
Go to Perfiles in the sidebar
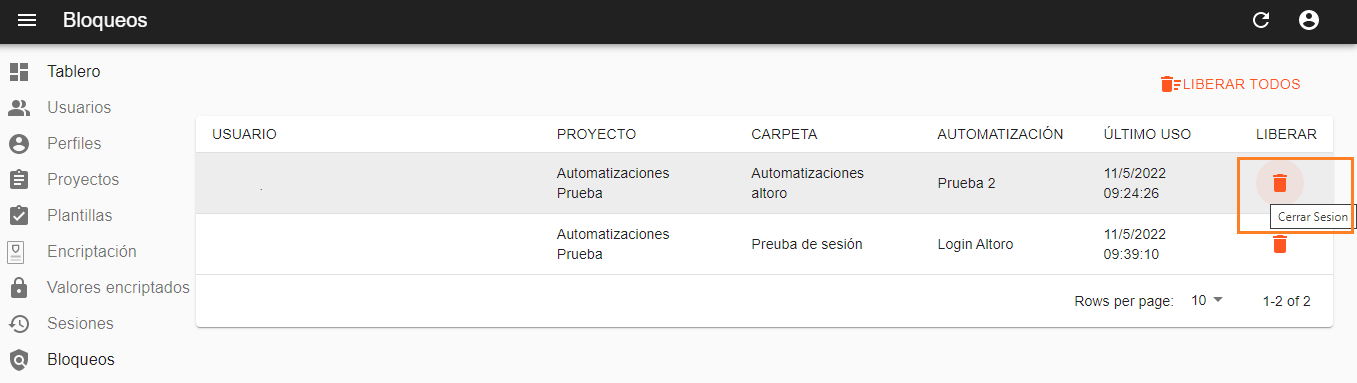tap(74, 144)
